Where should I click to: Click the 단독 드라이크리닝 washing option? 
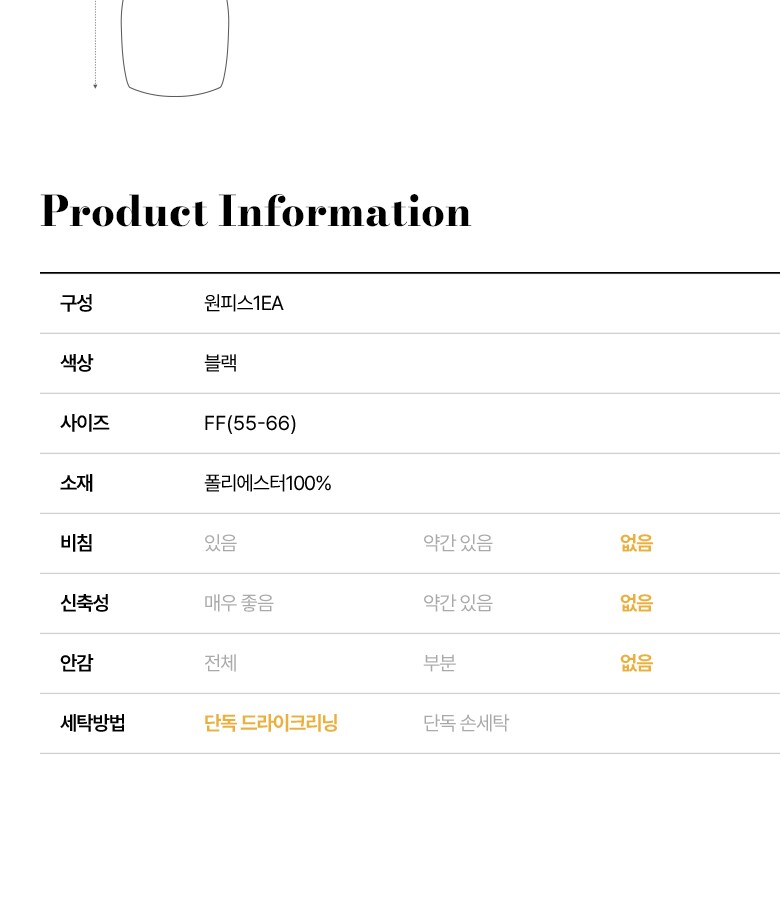(x=271, y=723)
